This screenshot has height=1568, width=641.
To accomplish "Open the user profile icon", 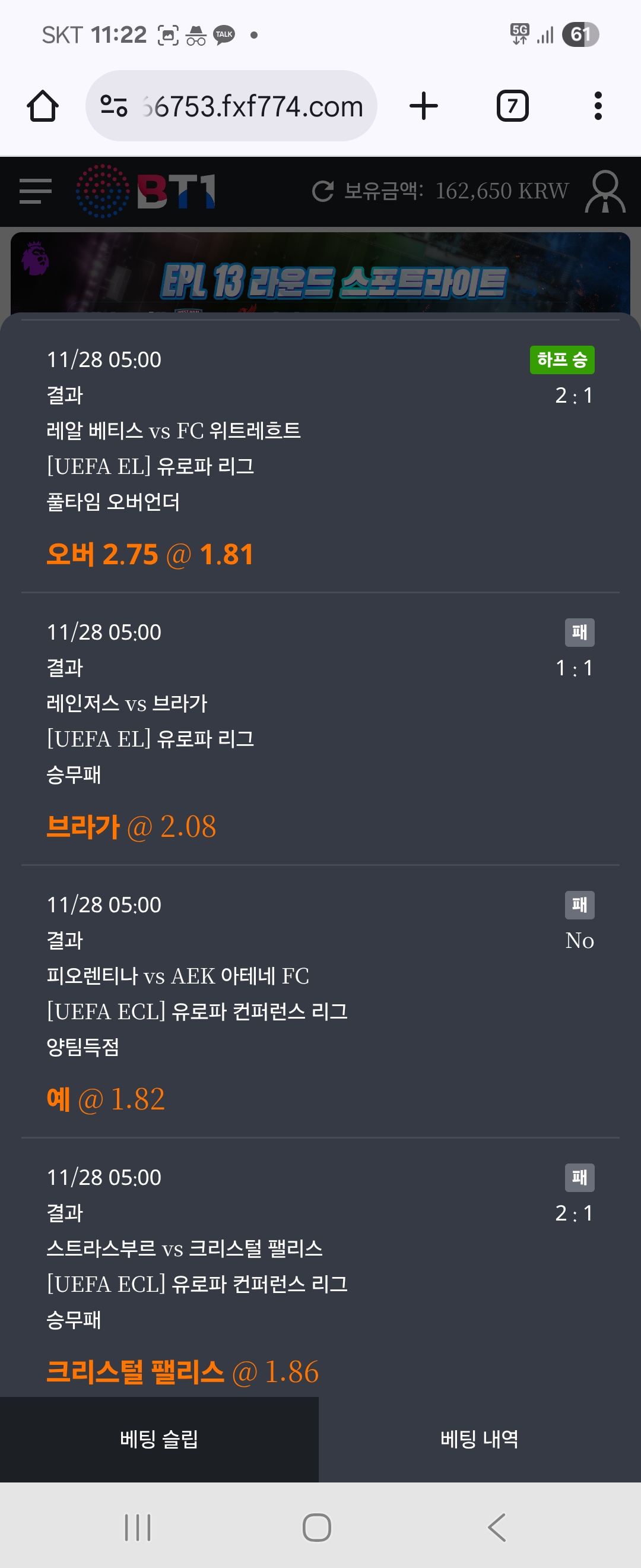I will [x=605, y=191].
